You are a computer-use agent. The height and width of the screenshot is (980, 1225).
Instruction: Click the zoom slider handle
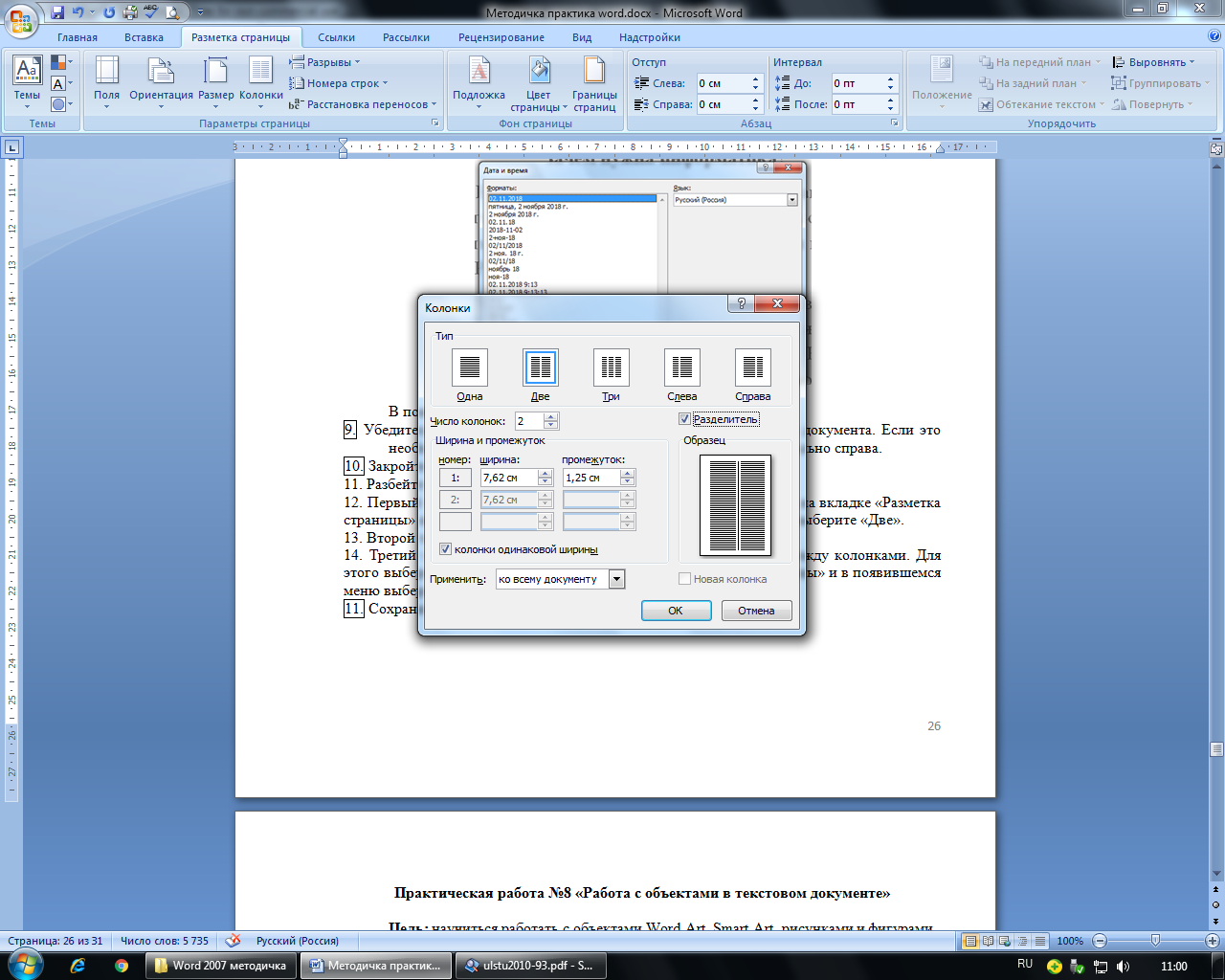(1155, 941)
